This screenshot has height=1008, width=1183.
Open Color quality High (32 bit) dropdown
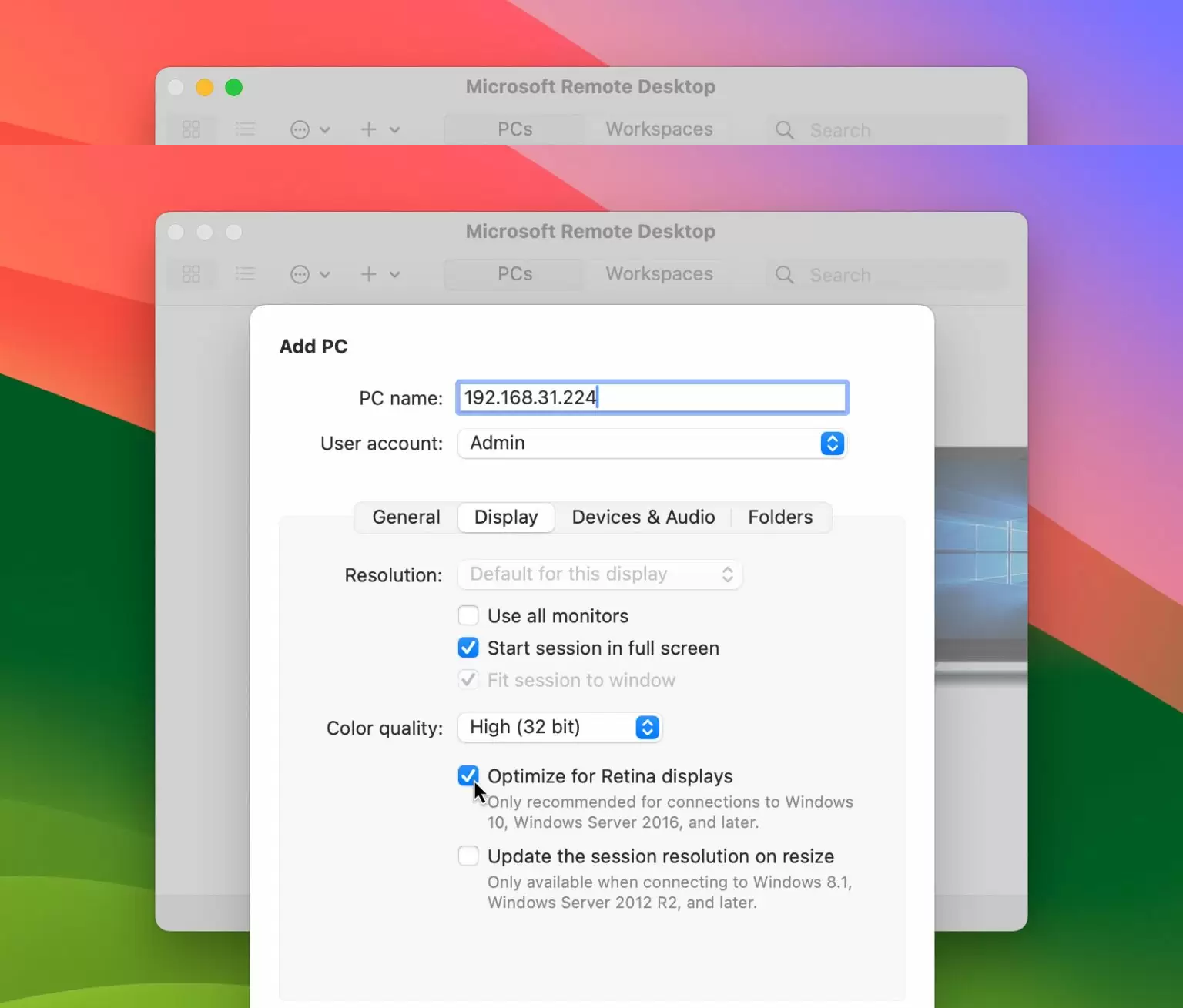(x=560, y=728)
